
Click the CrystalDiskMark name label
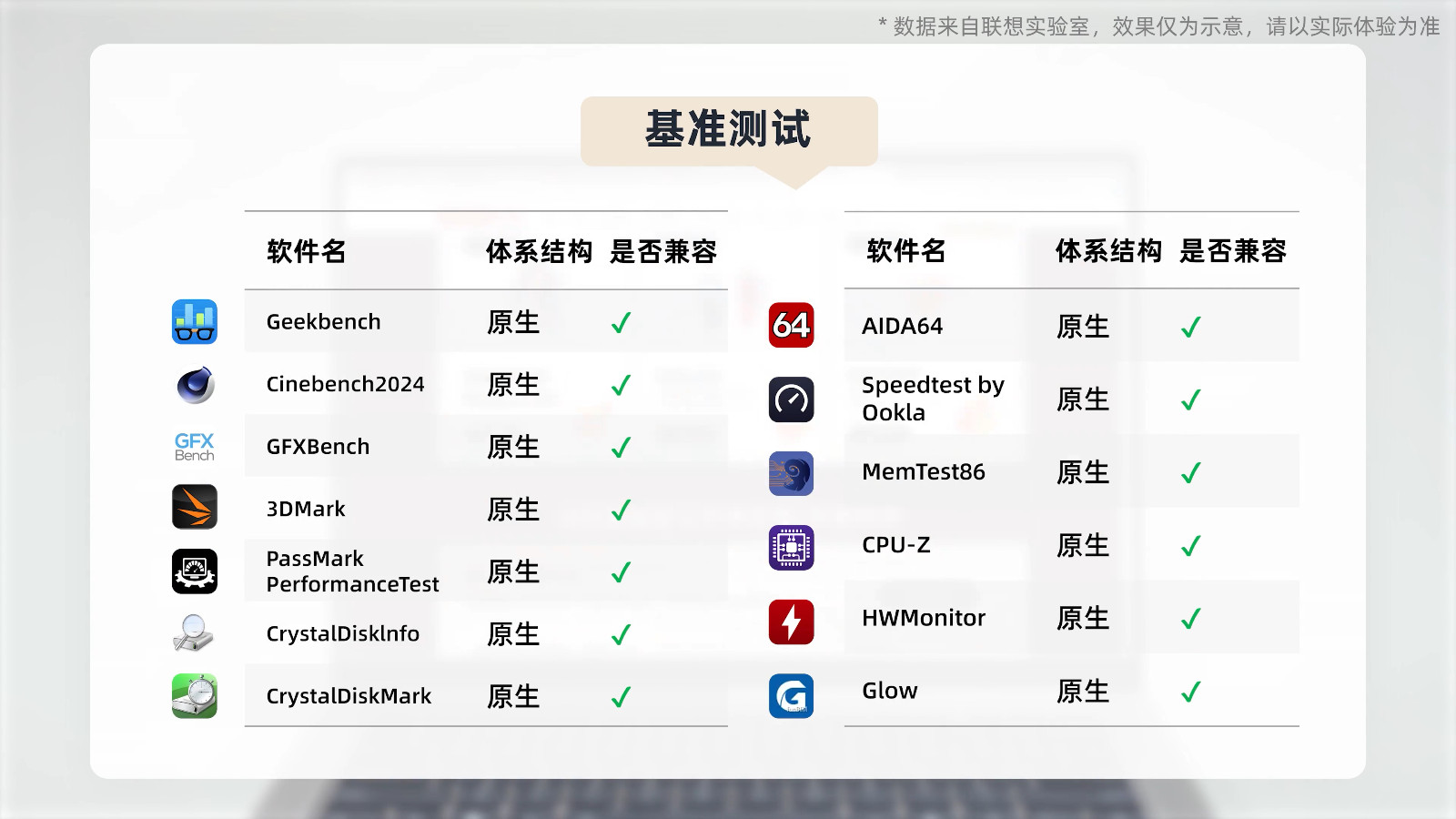[349, 696]
